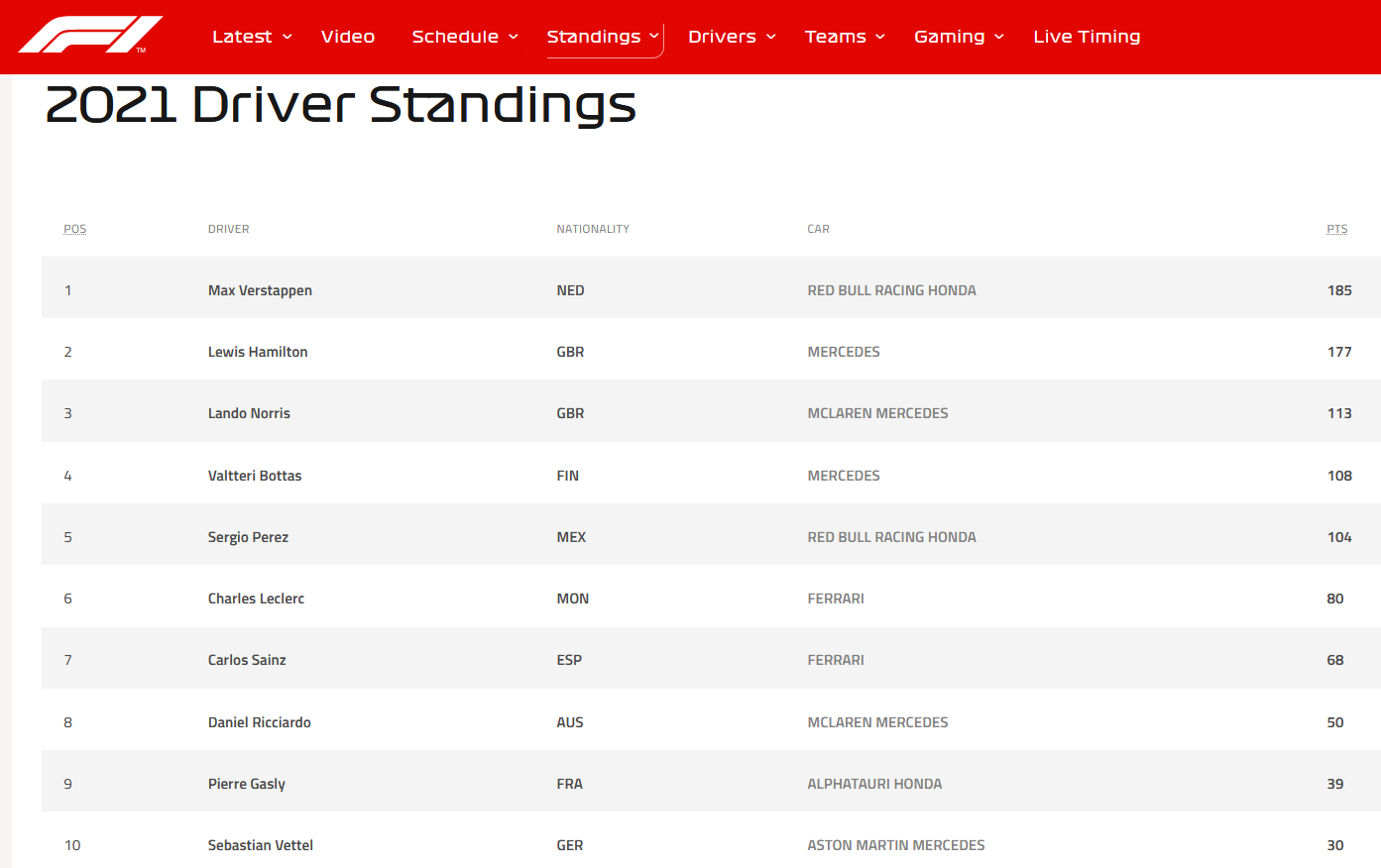Click the CAR column header
This screenshot has height=868, width=1381.
click(x=819, y=229)
